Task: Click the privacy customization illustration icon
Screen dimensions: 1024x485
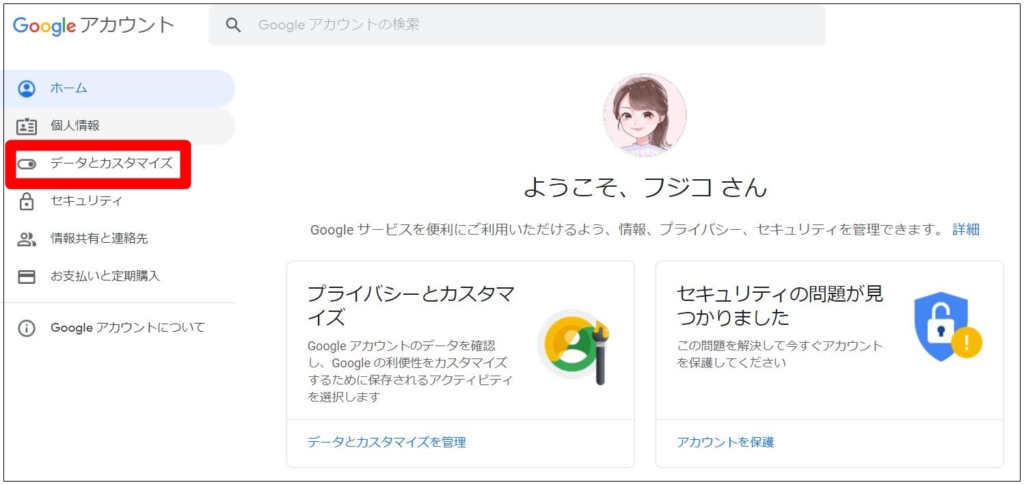Action: pyautogui.click(x=574, y=346)
